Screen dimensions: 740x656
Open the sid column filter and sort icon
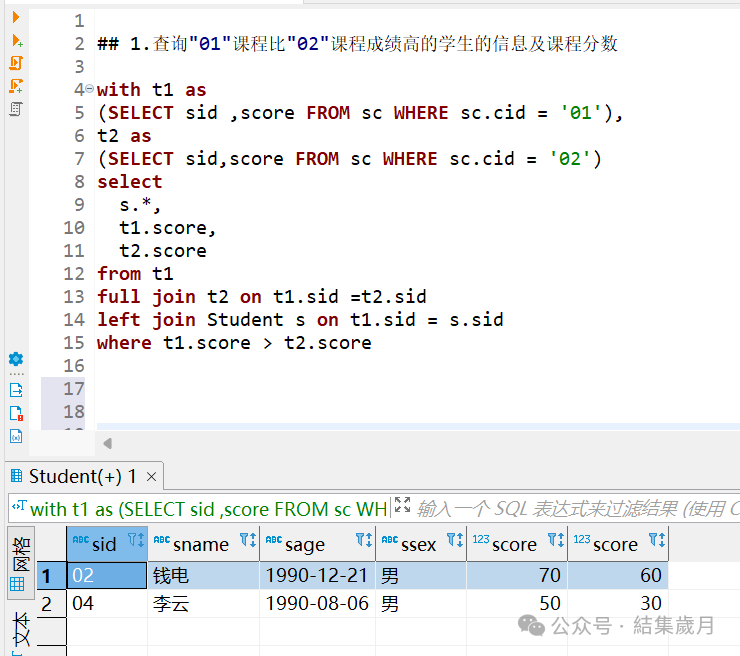[136, 539]
